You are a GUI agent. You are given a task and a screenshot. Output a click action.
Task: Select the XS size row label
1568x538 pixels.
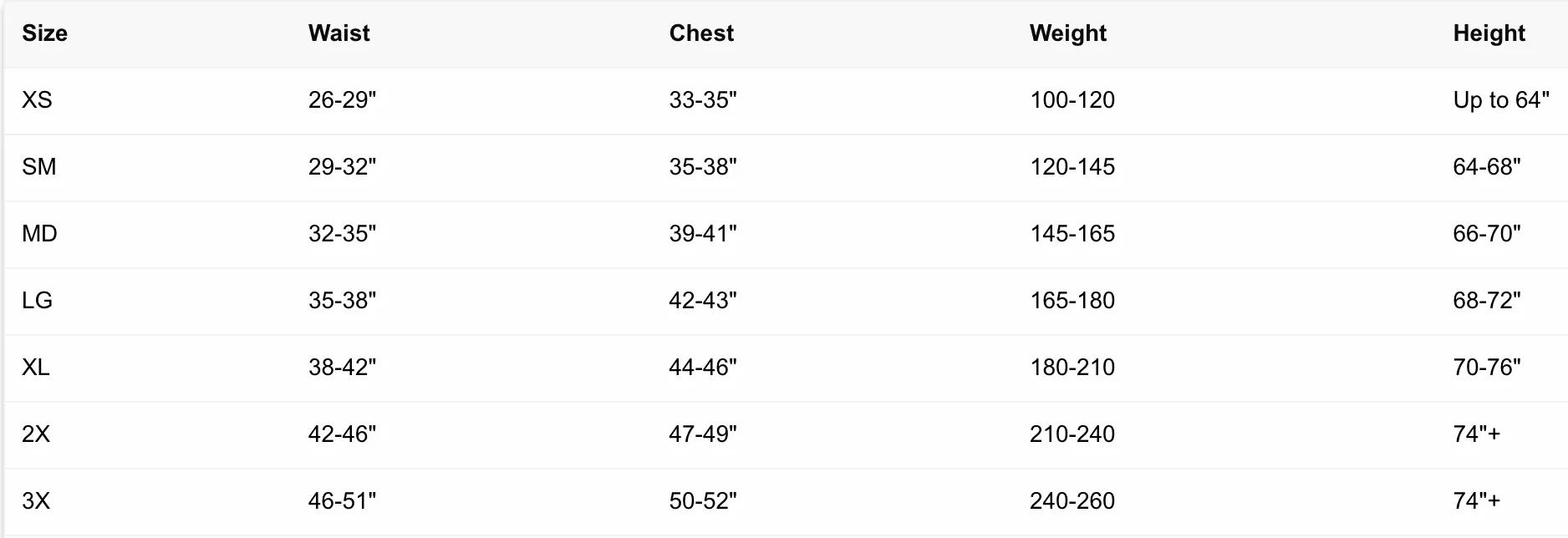coord(37,100)
